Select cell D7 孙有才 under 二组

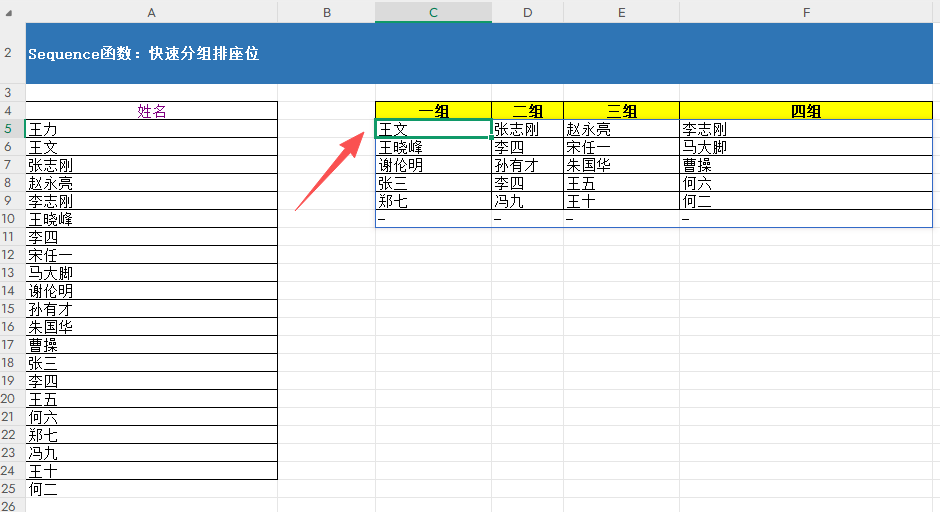tap(528, 165)
